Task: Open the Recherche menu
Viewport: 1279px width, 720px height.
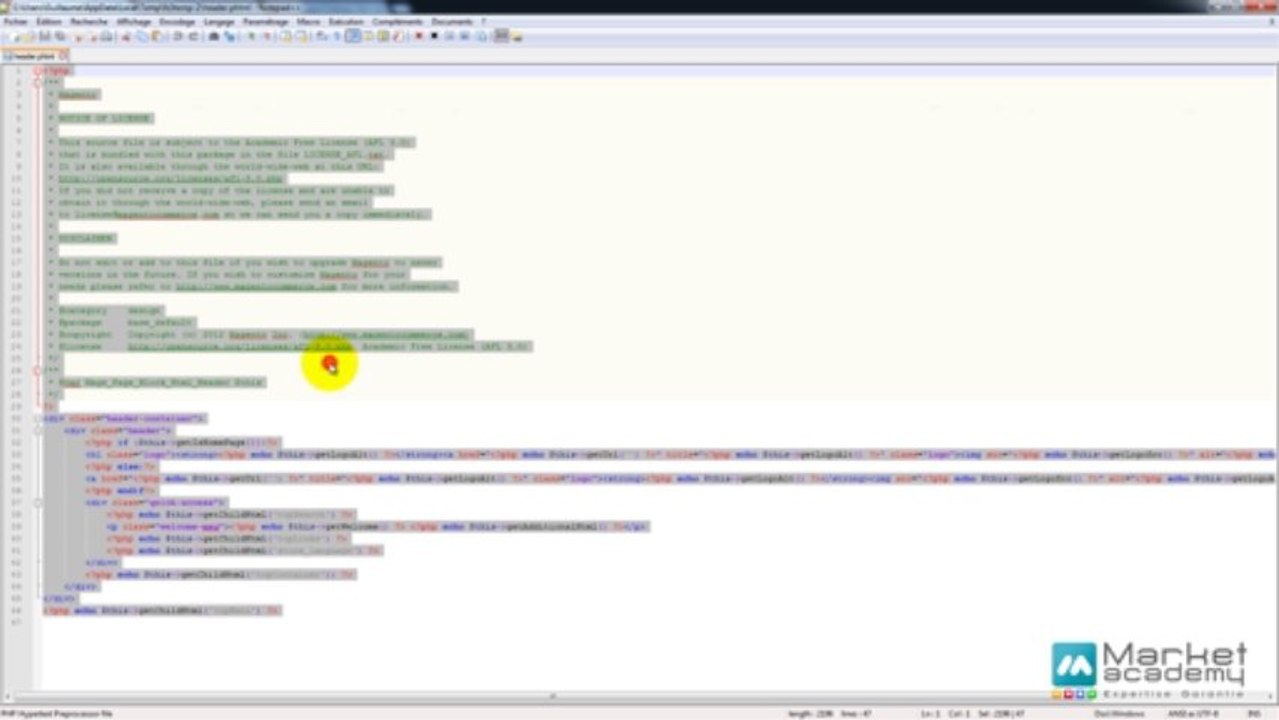Action: 89,21
